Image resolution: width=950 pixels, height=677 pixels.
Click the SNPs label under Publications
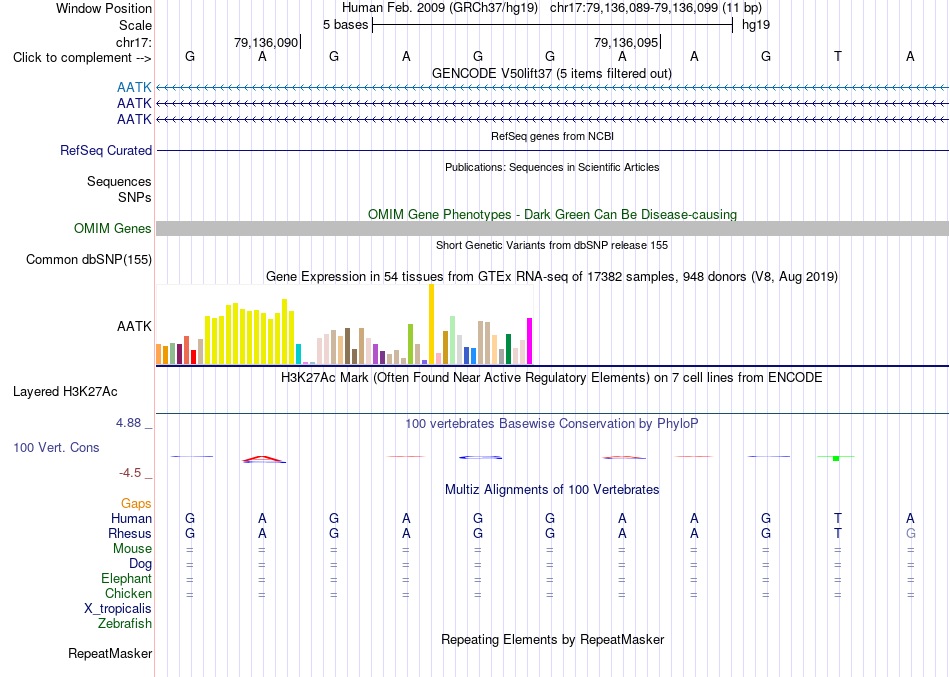(x=135, y=197)
